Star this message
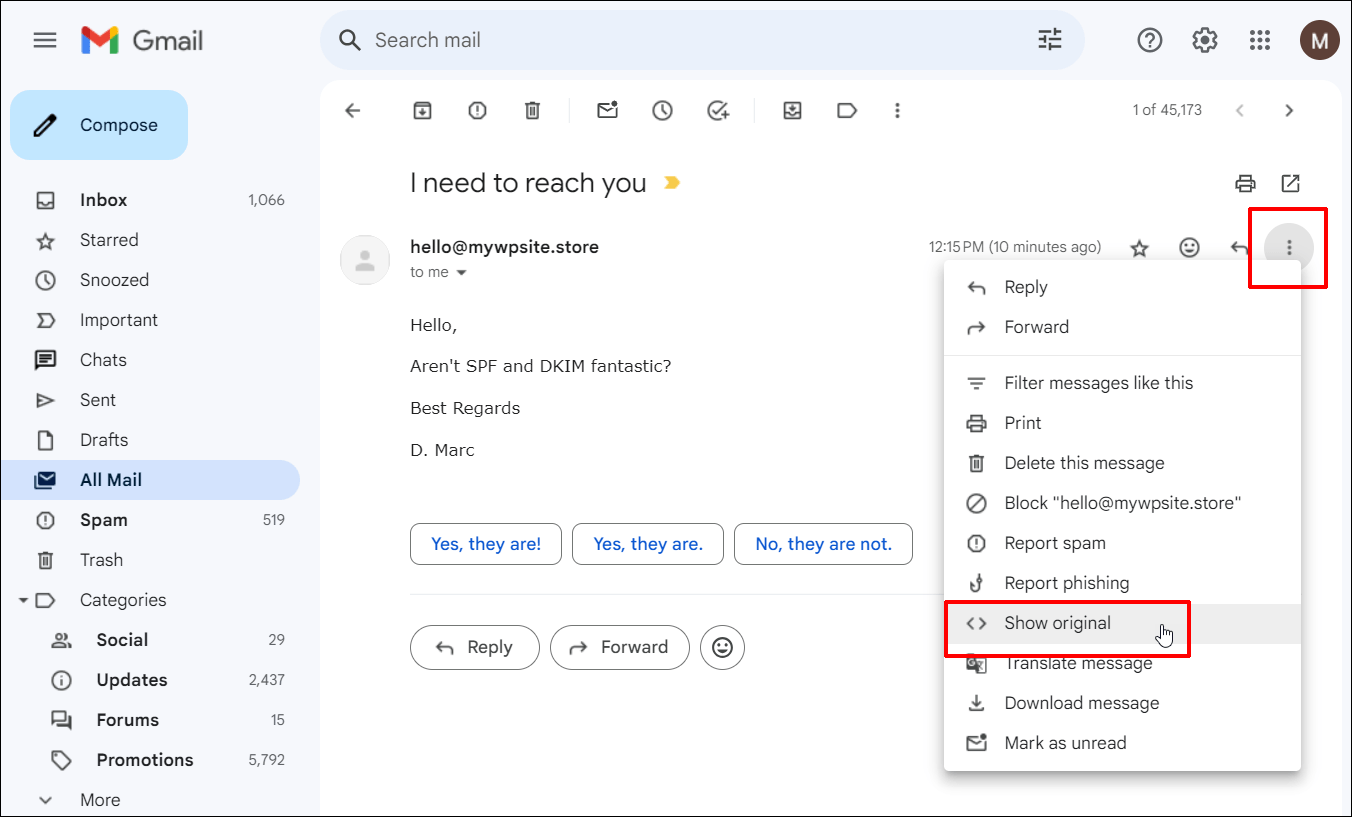Image resolution: width=1352 pixels, height=817 pixels. click(x=1139, y=248)
